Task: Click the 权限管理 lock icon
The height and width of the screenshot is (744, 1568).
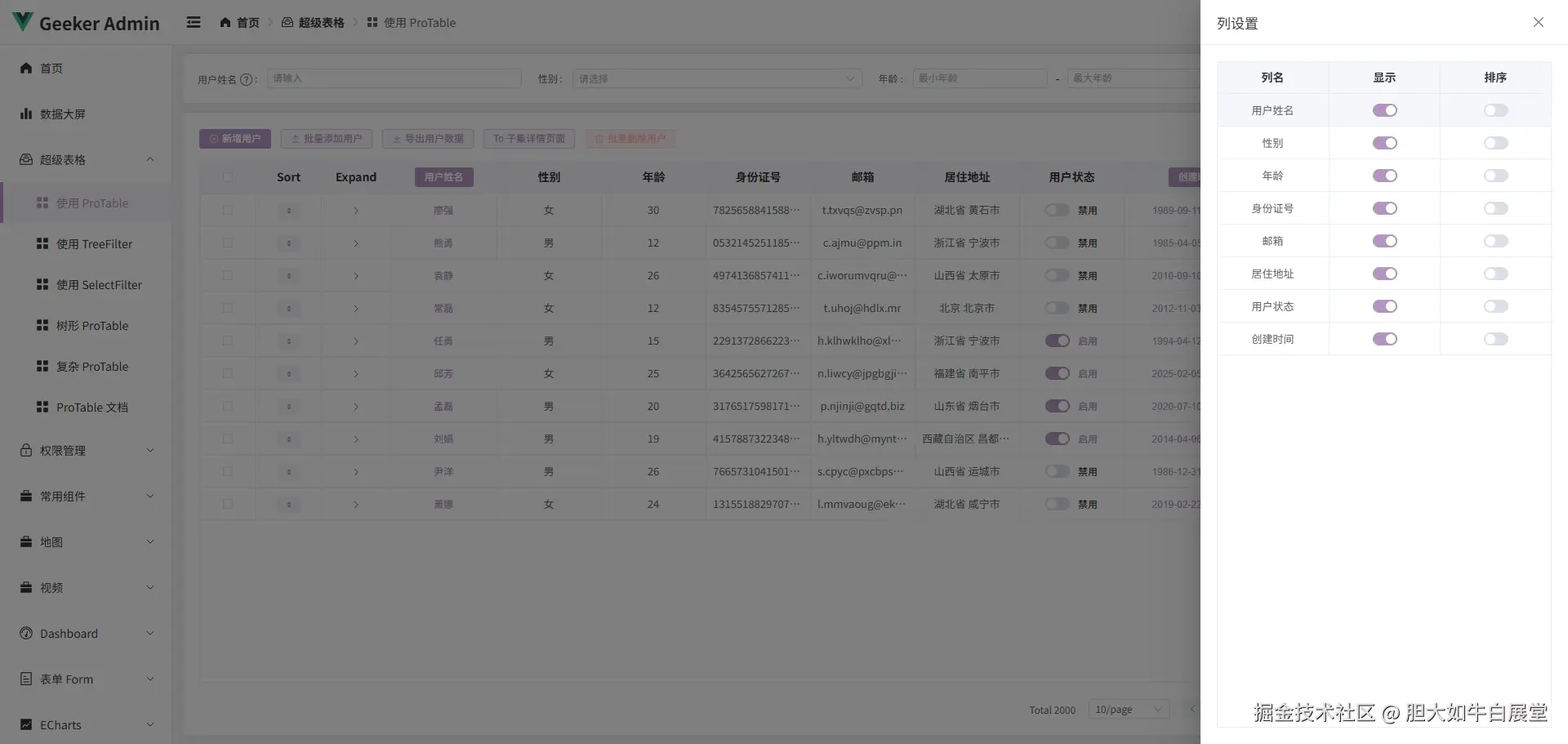Action: [26, 450]
